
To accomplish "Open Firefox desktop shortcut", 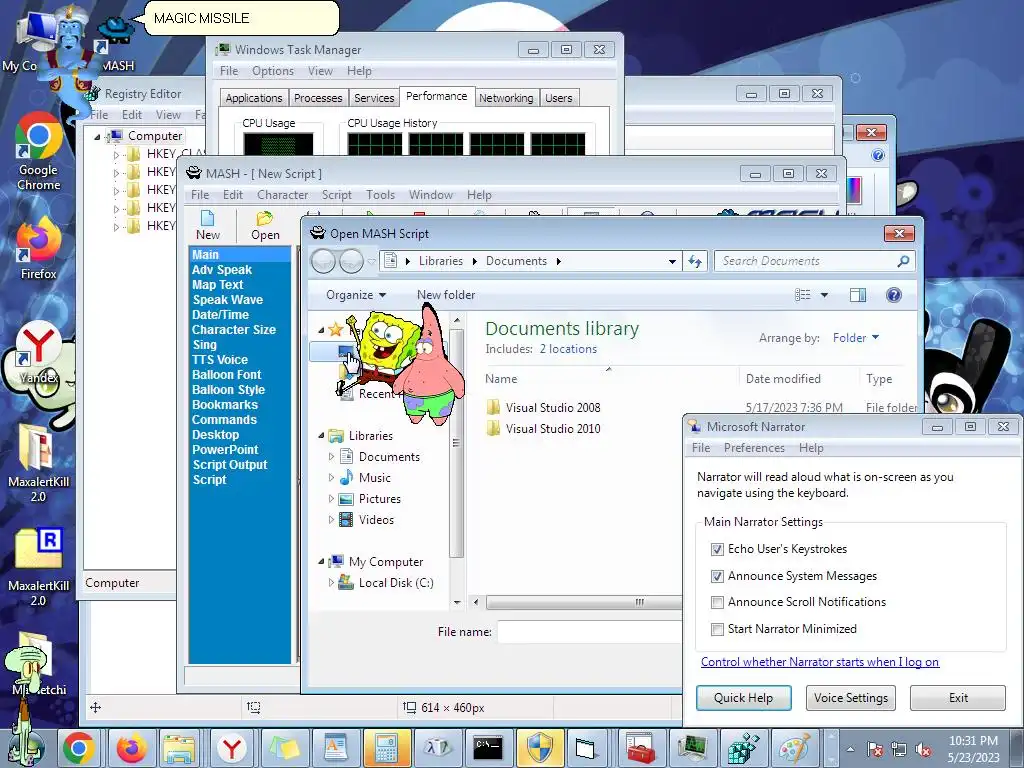I will pyautogui.click(x=39, y=248).
